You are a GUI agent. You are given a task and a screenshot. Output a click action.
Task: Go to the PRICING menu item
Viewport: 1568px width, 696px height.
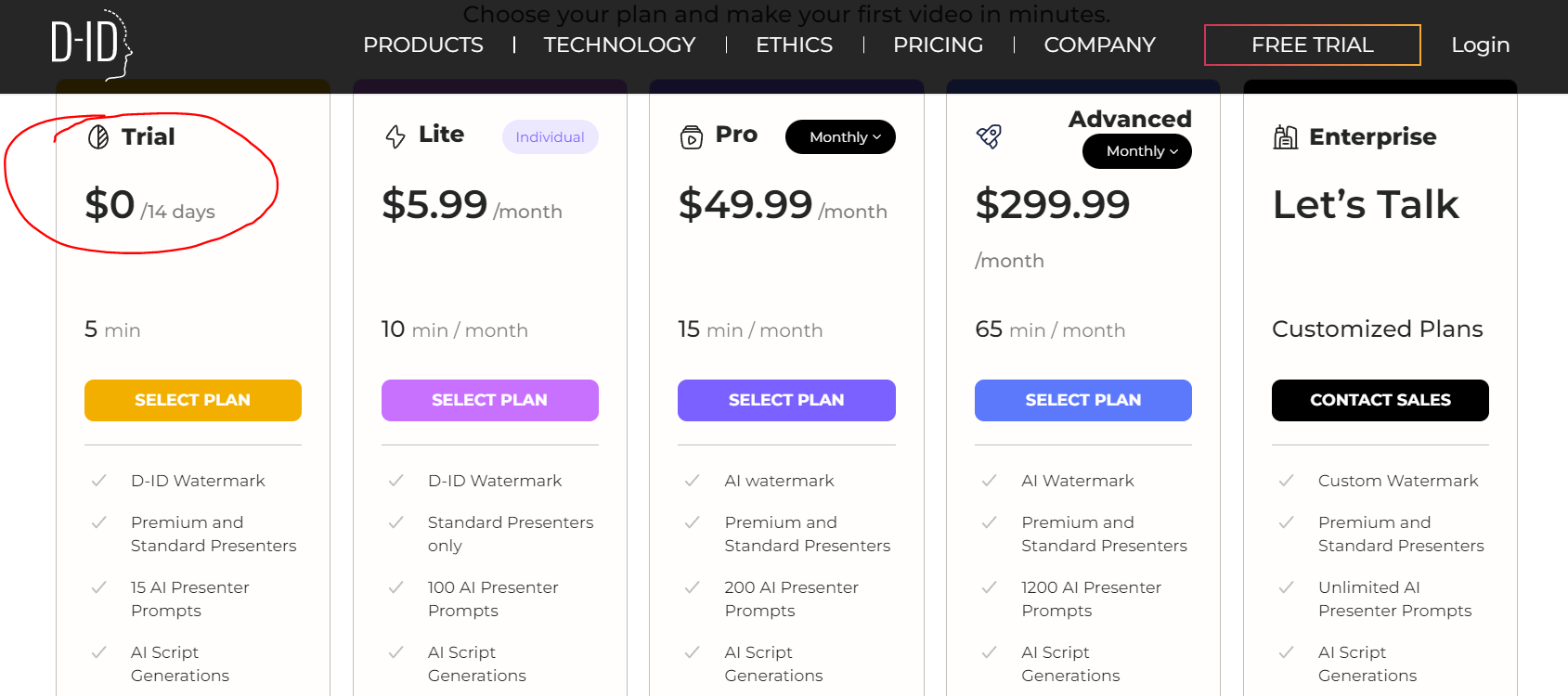coord(938,45)
